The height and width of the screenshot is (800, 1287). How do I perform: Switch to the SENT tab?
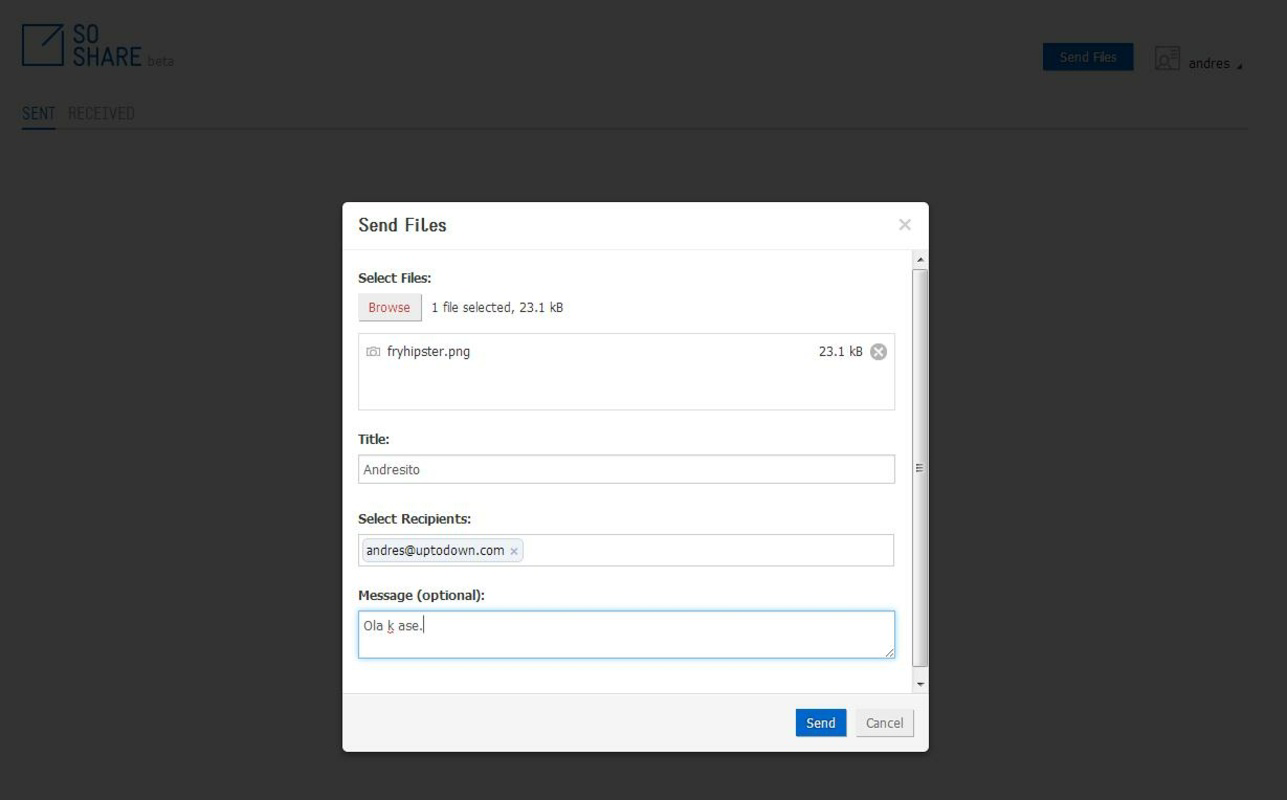(x=38, y=113)
